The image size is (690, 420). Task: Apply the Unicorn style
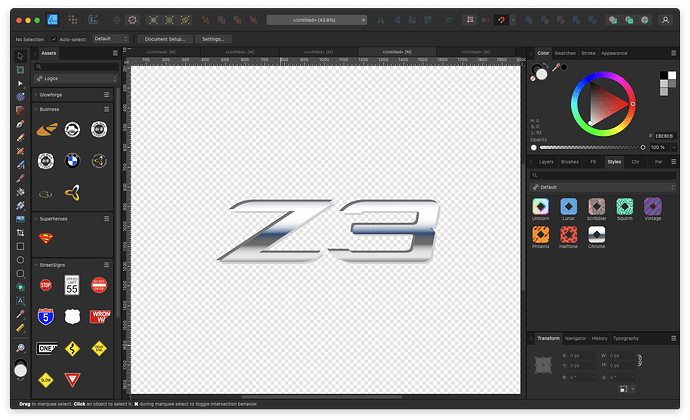click(x=540, y=206)
